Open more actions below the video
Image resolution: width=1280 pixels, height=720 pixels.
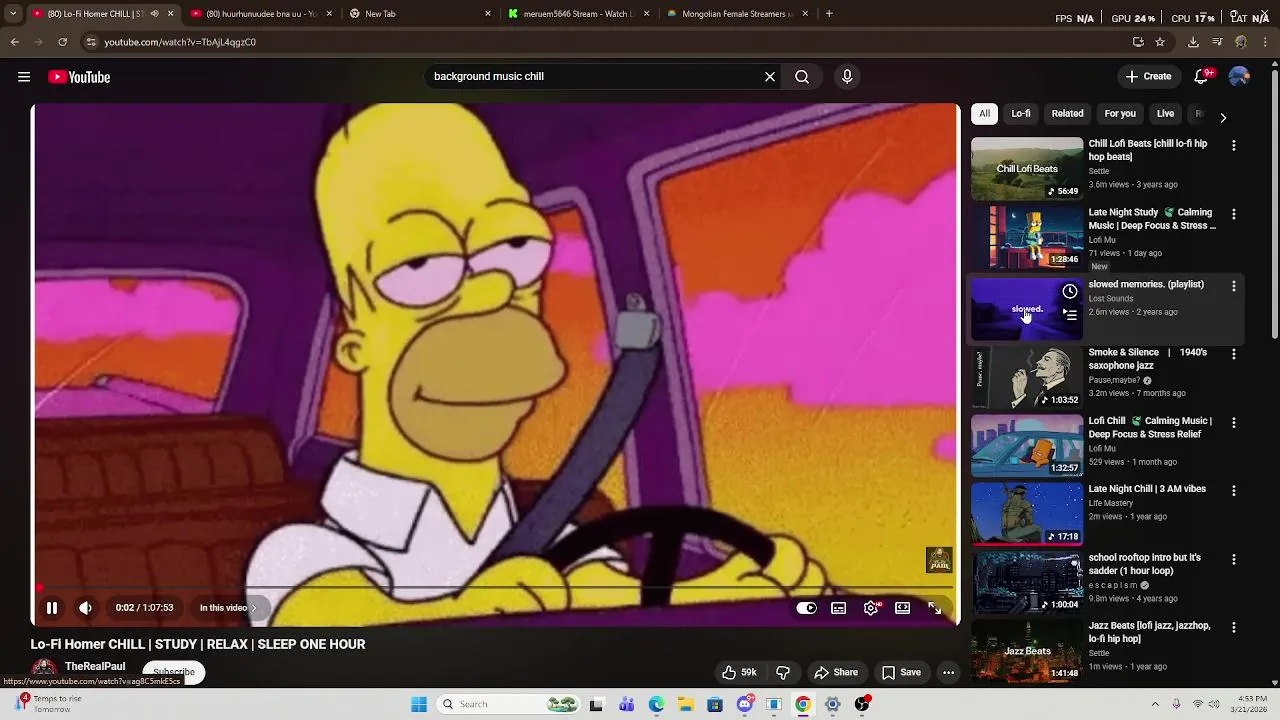tap(949, 673)
